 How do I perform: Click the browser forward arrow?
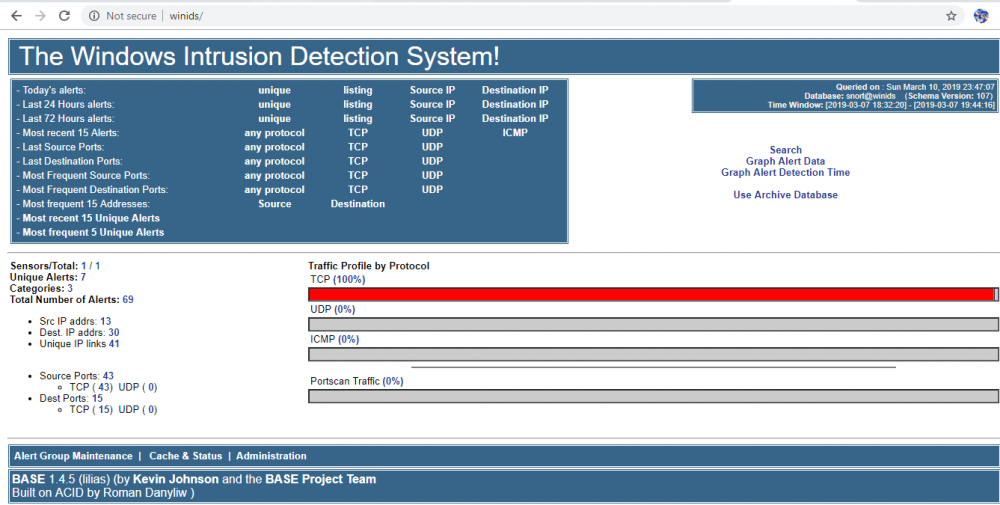40,16
